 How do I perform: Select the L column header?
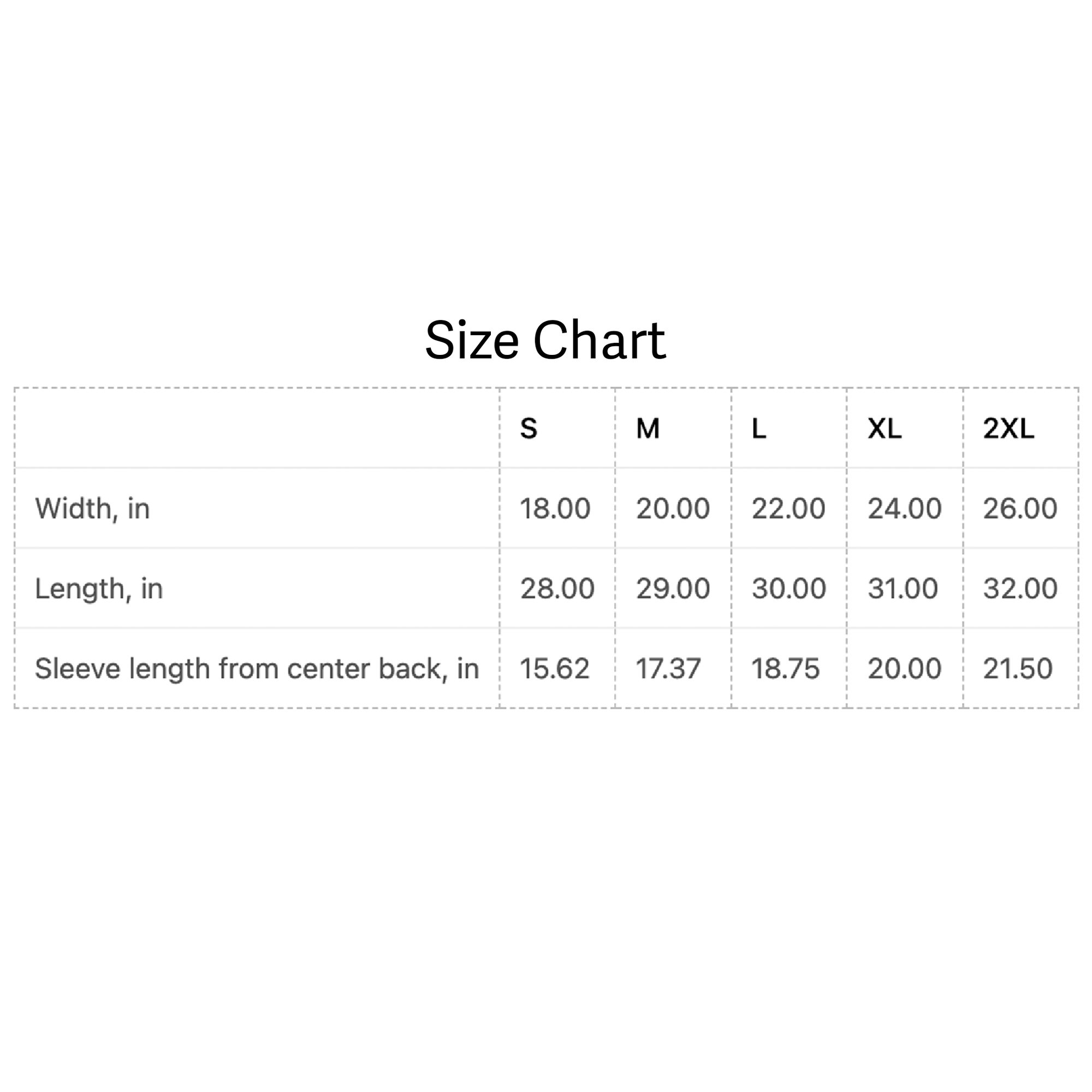(x=758, y=429)
